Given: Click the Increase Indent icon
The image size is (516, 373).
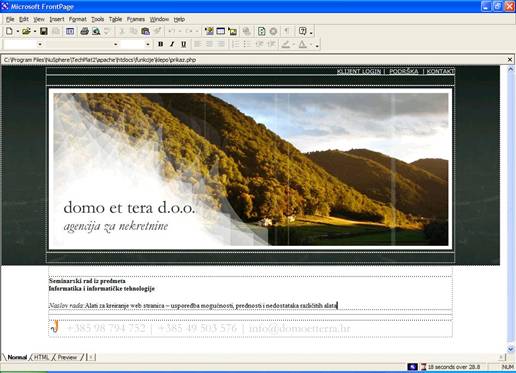Looking at the screenshot, I should [271, 44].
